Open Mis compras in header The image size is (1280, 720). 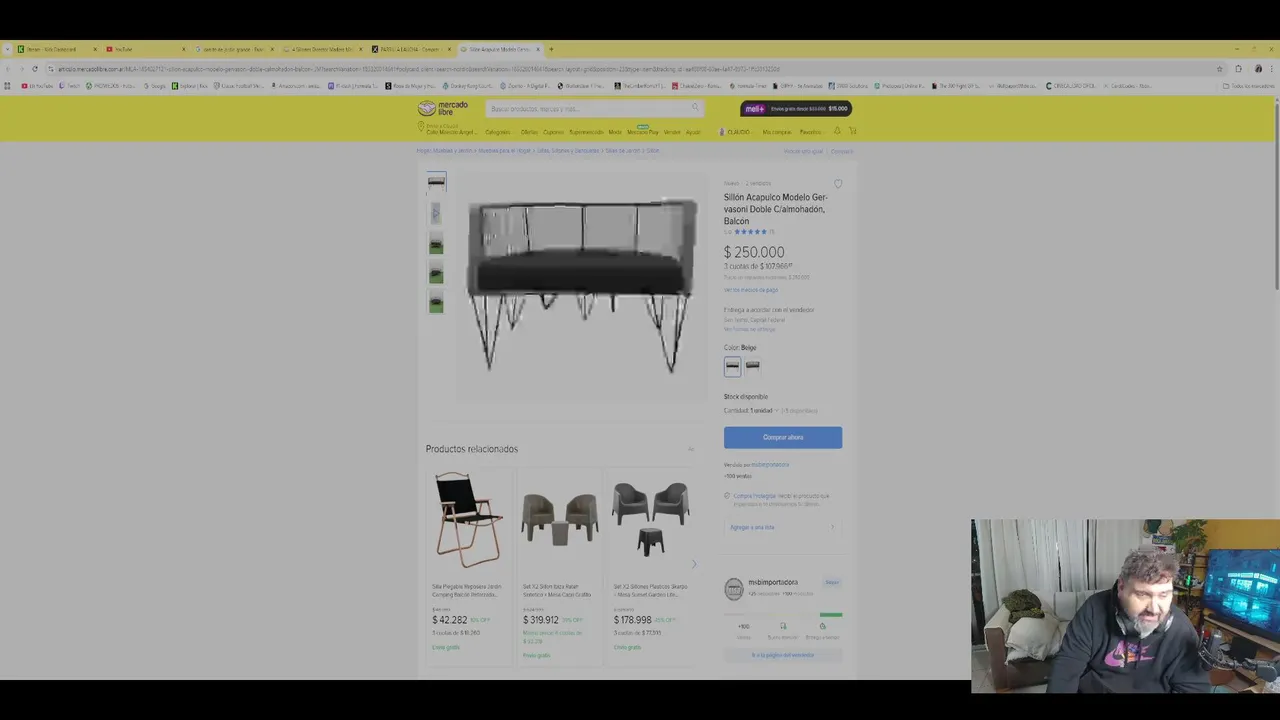777,132
